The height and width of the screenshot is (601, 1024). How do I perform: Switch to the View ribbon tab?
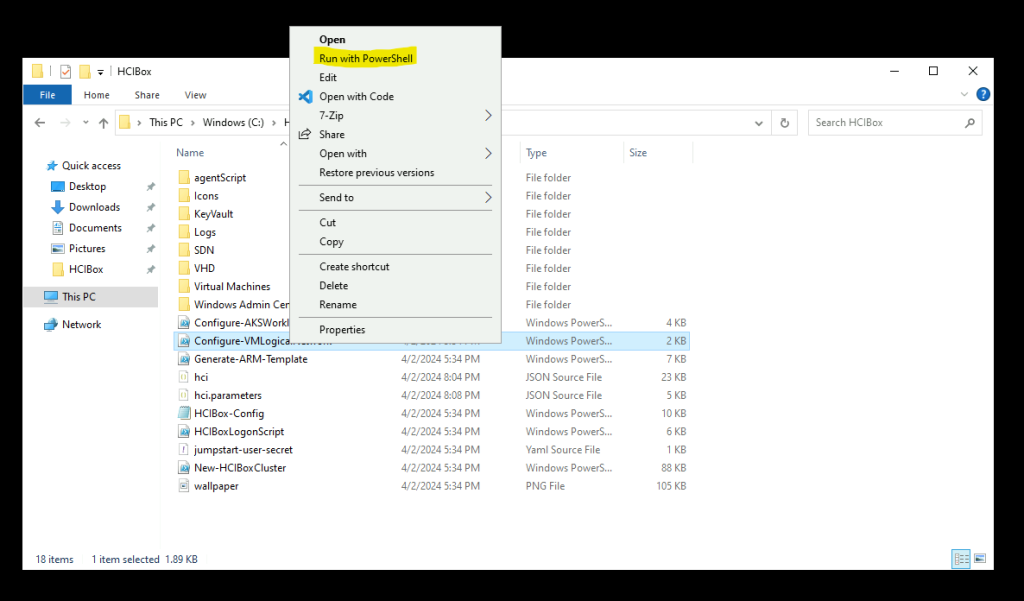coord(195,95)
